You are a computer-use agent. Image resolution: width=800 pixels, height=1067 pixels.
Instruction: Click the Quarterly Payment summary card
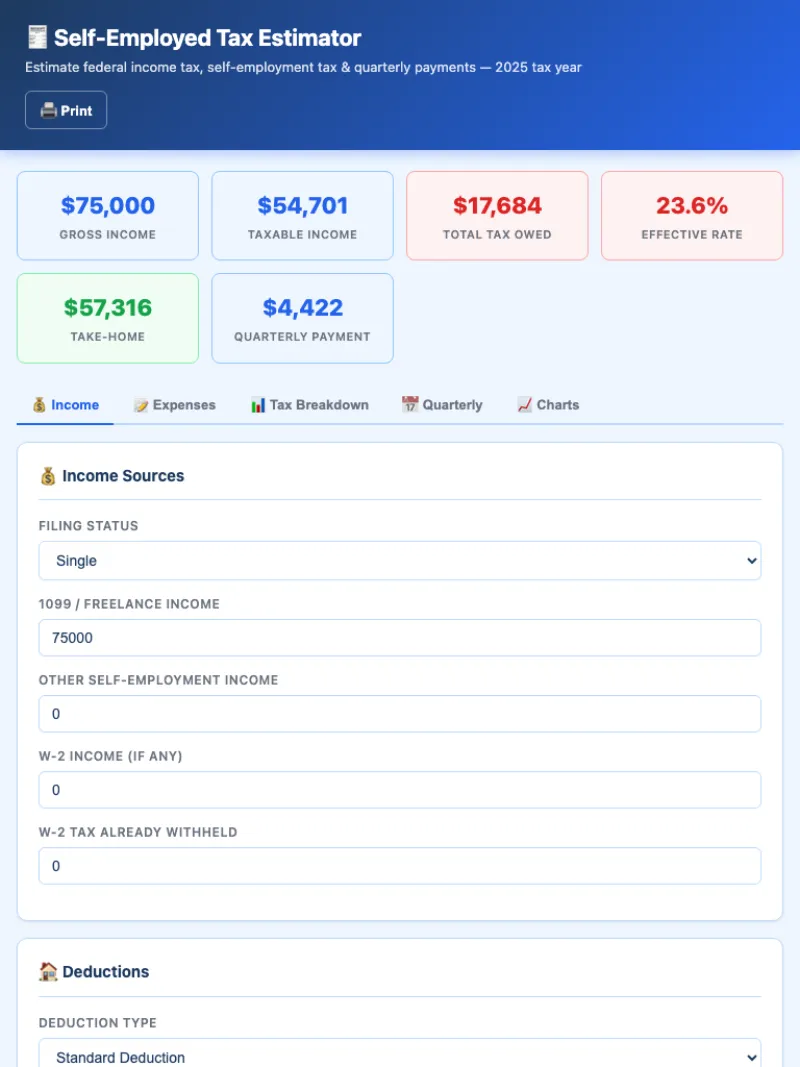point(302,318)
